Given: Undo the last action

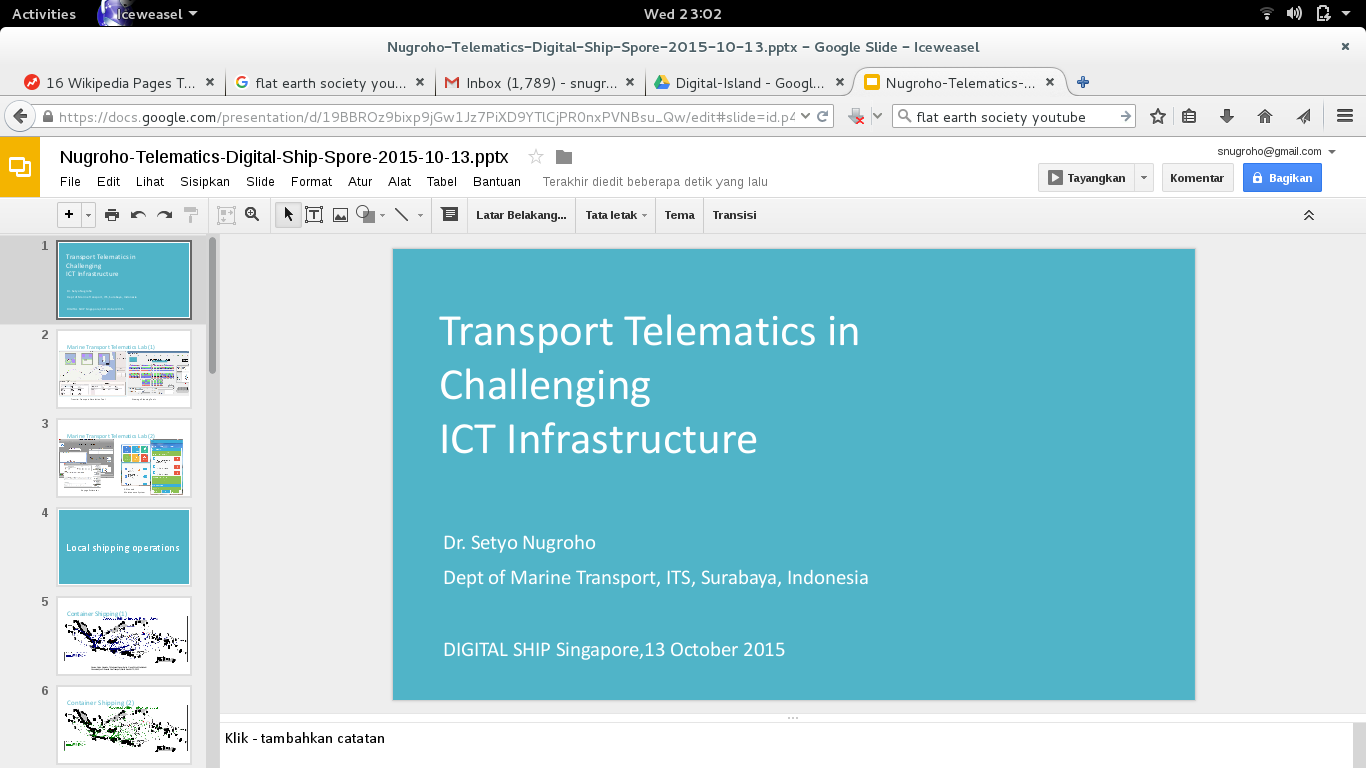Looking at the screenshot, I should [x=138, y=215].
